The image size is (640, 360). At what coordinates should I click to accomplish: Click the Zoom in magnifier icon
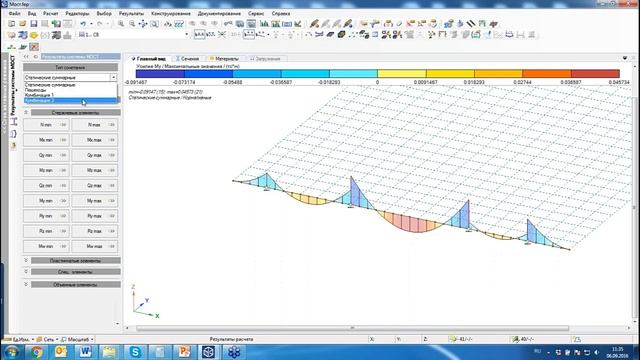click(x=121, y=24)
